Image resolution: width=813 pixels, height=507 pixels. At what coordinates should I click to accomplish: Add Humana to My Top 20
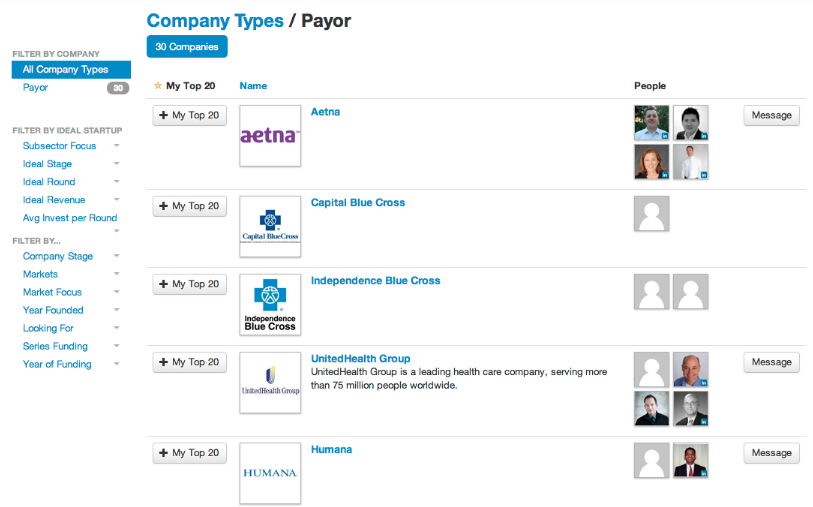tap(190, 454)
